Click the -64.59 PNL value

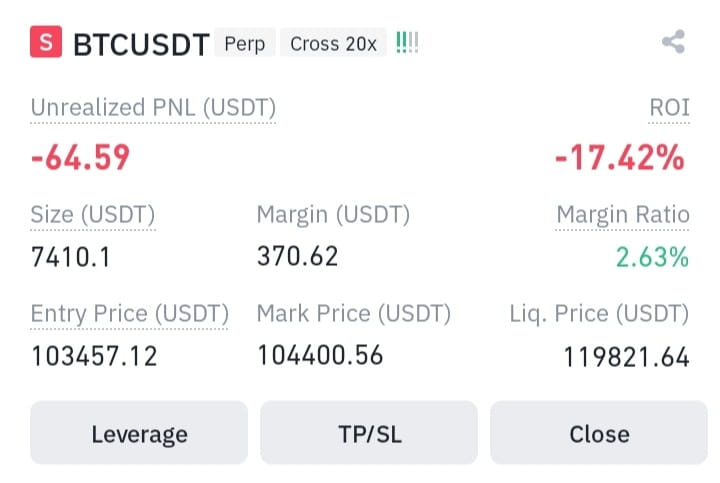tap(80, 157)
